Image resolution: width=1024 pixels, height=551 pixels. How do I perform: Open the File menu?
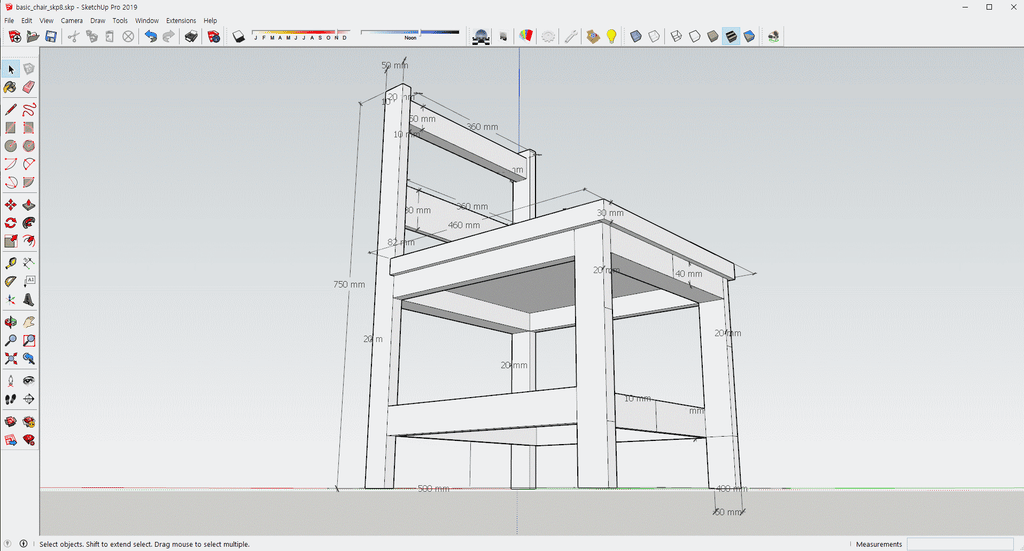click(9, 20)
